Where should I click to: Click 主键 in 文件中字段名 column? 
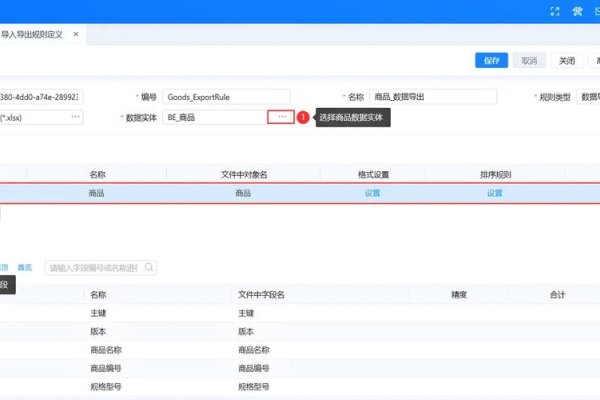[x=246, y=313]
